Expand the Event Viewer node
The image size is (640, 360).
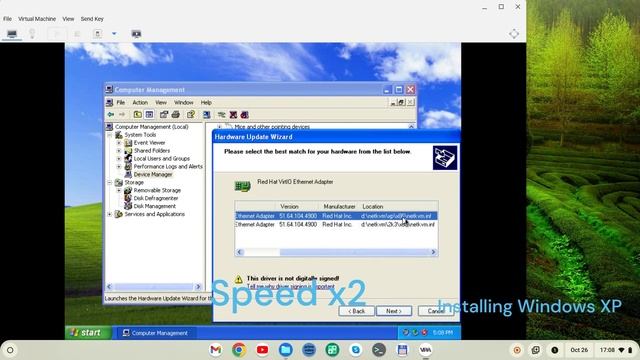[119, 143]
